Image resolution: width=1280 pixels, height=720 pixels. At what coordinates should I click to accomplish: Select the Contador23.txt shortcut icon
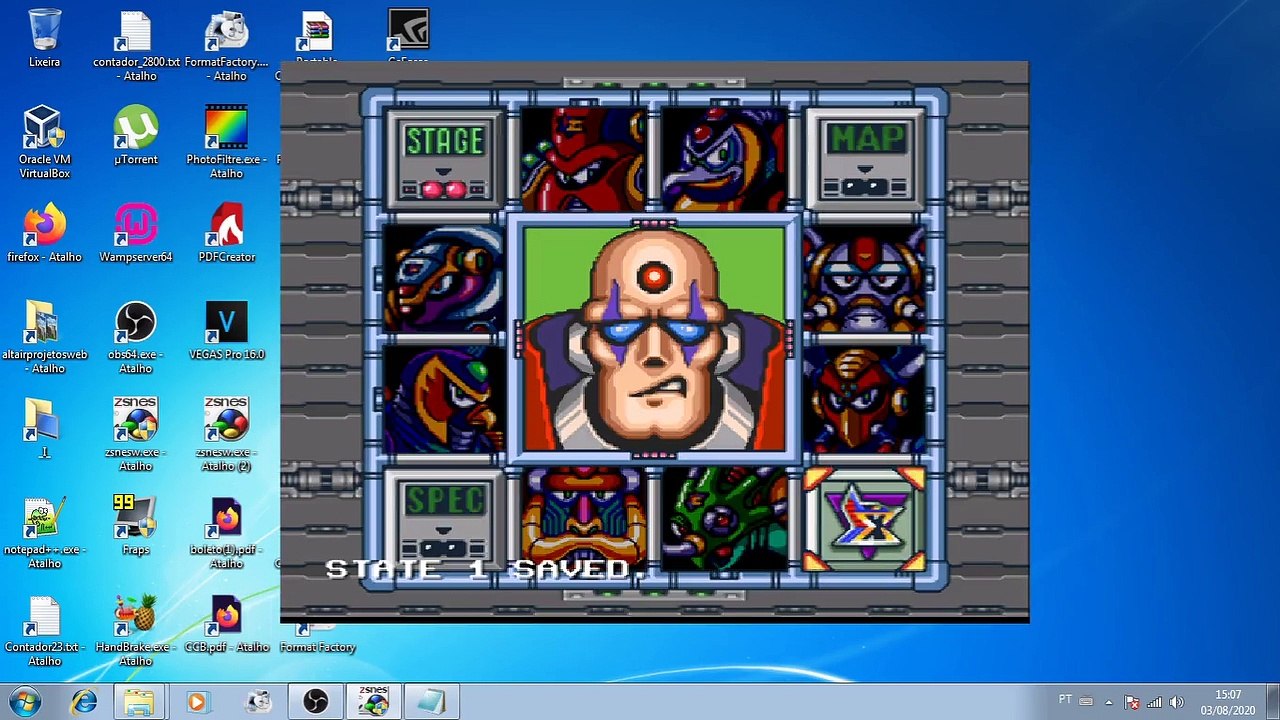(x=44, y=630)
